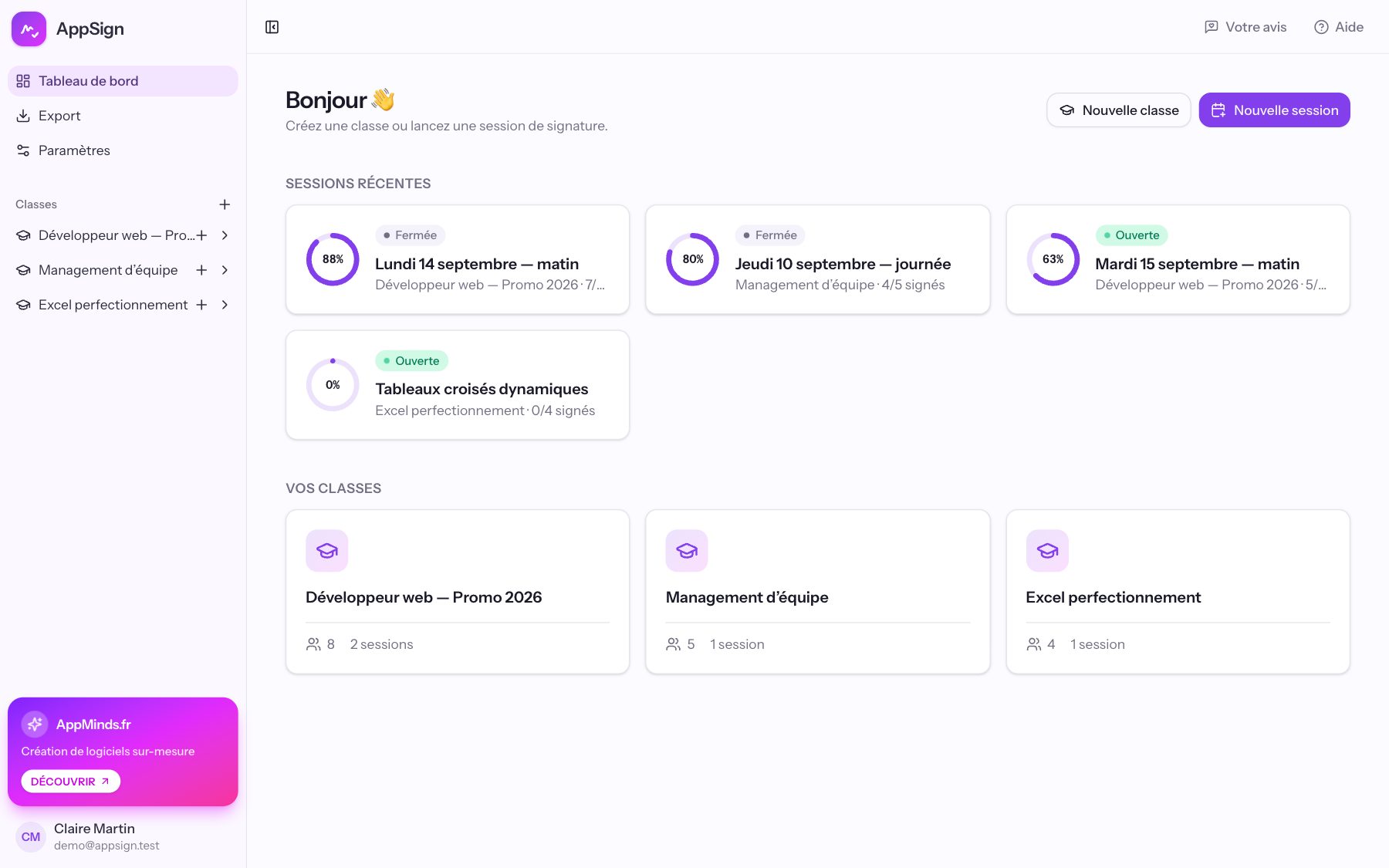
Task: Click the Ouverte badge on Tableaux croisés card
Action: pos(411,361)
